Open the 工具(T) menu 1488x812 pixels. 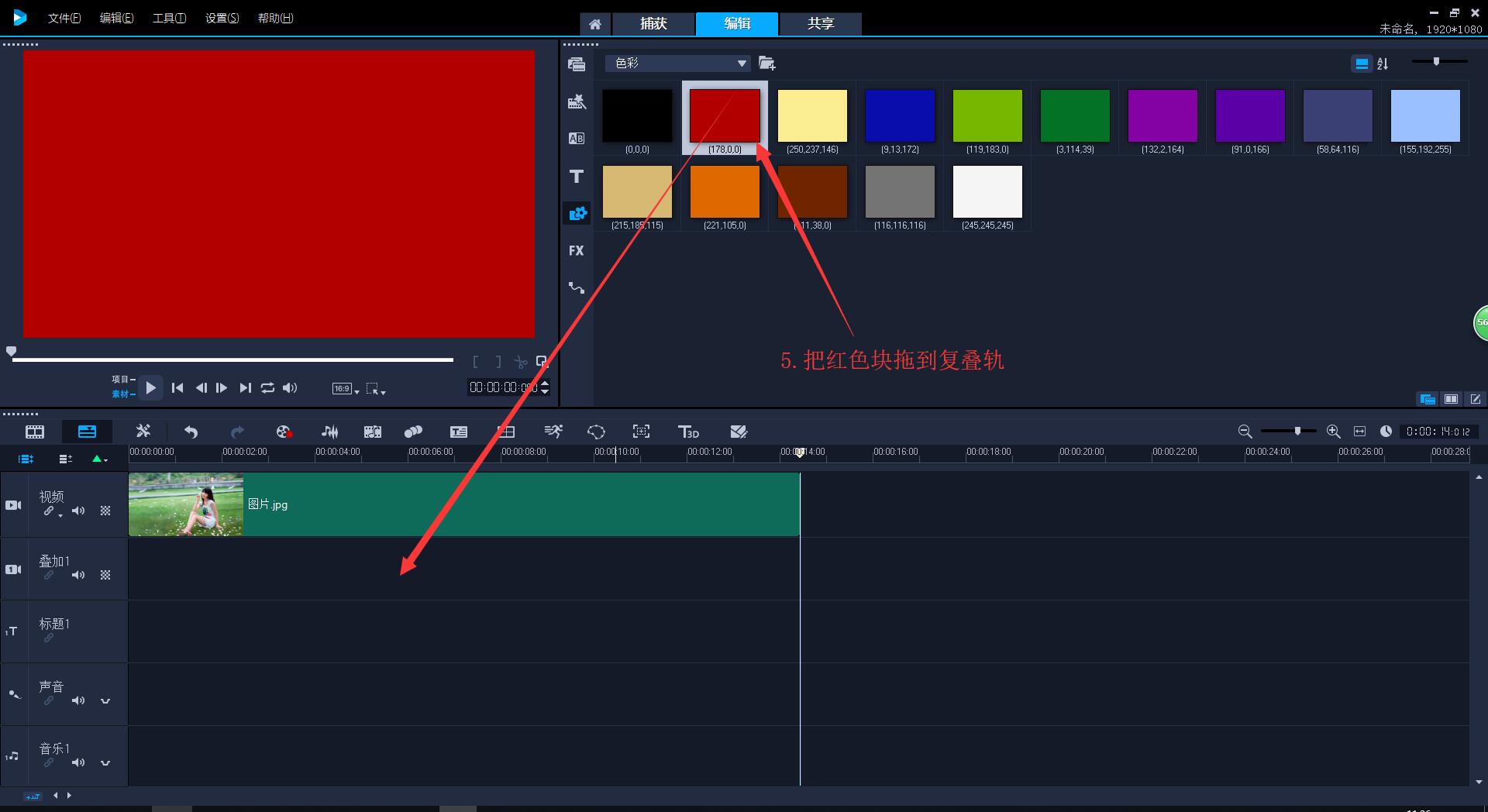(169, 18)
